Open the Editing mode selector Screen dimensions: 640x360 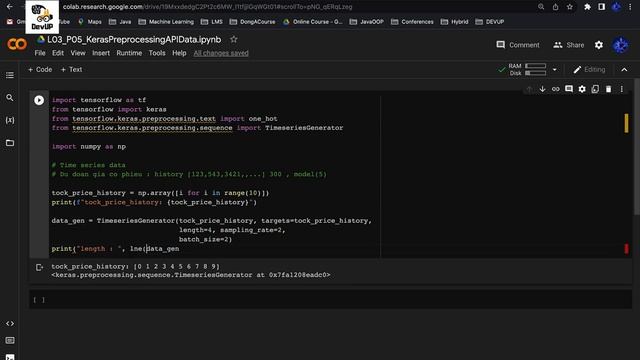coord(589,69)
